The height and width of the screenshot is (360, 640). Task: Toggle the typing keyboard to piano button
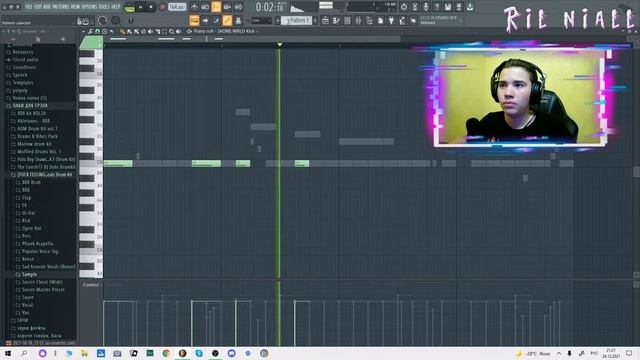tap(194, 20)
